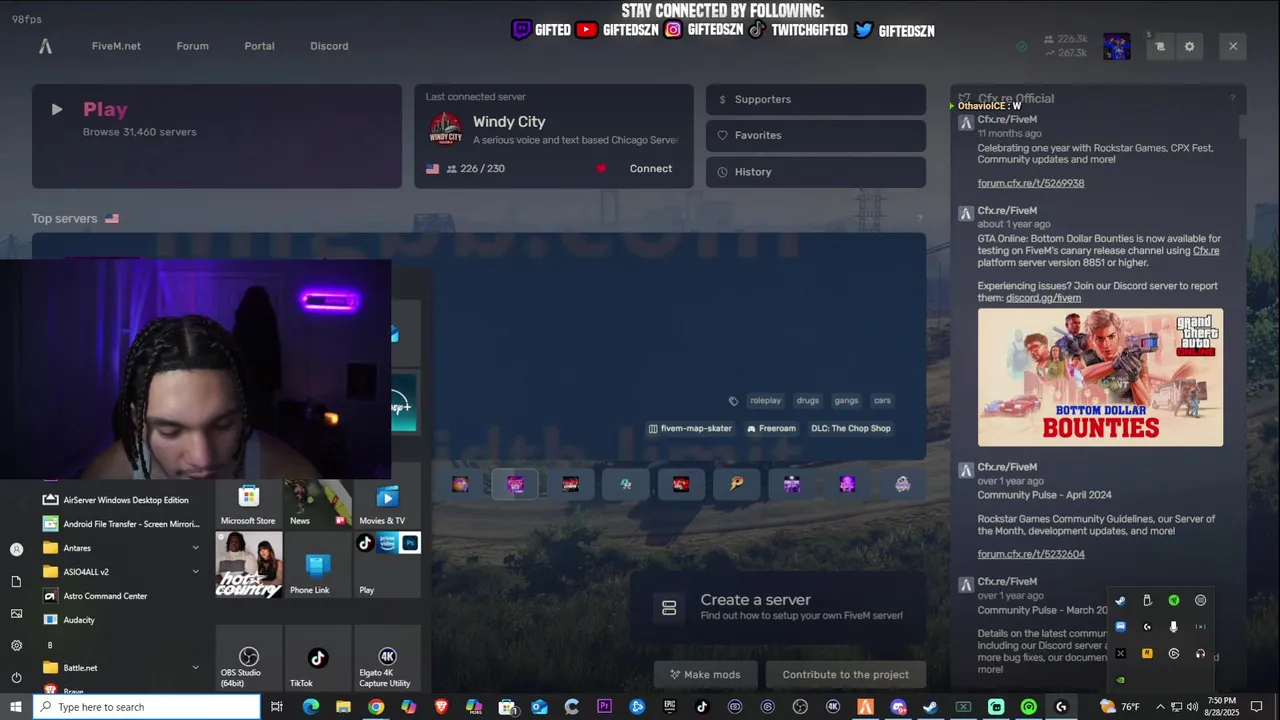Click Contribute to the project button
Screen dimensions: 1280x720
pos(846,675)
